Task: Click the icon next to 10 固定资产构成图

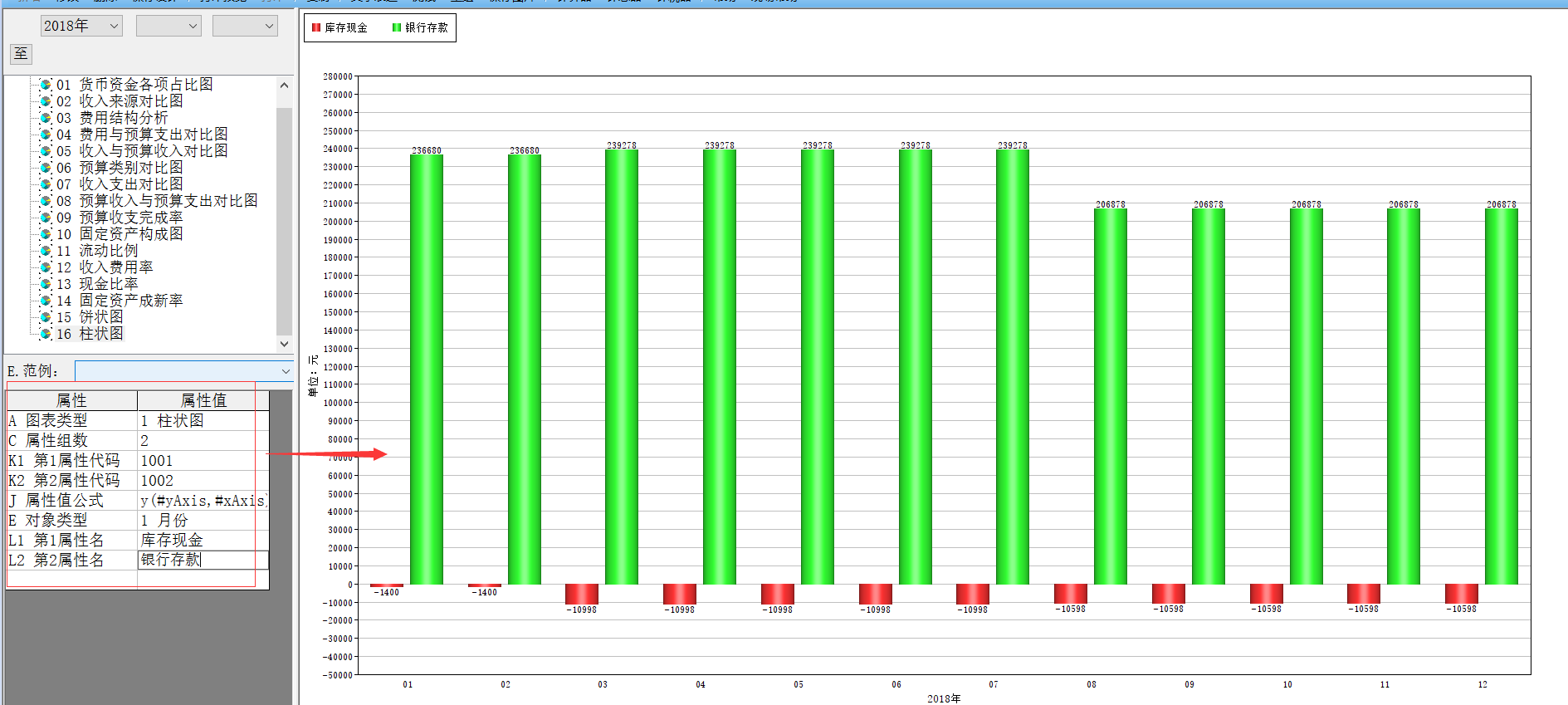Action: [46, 234]
